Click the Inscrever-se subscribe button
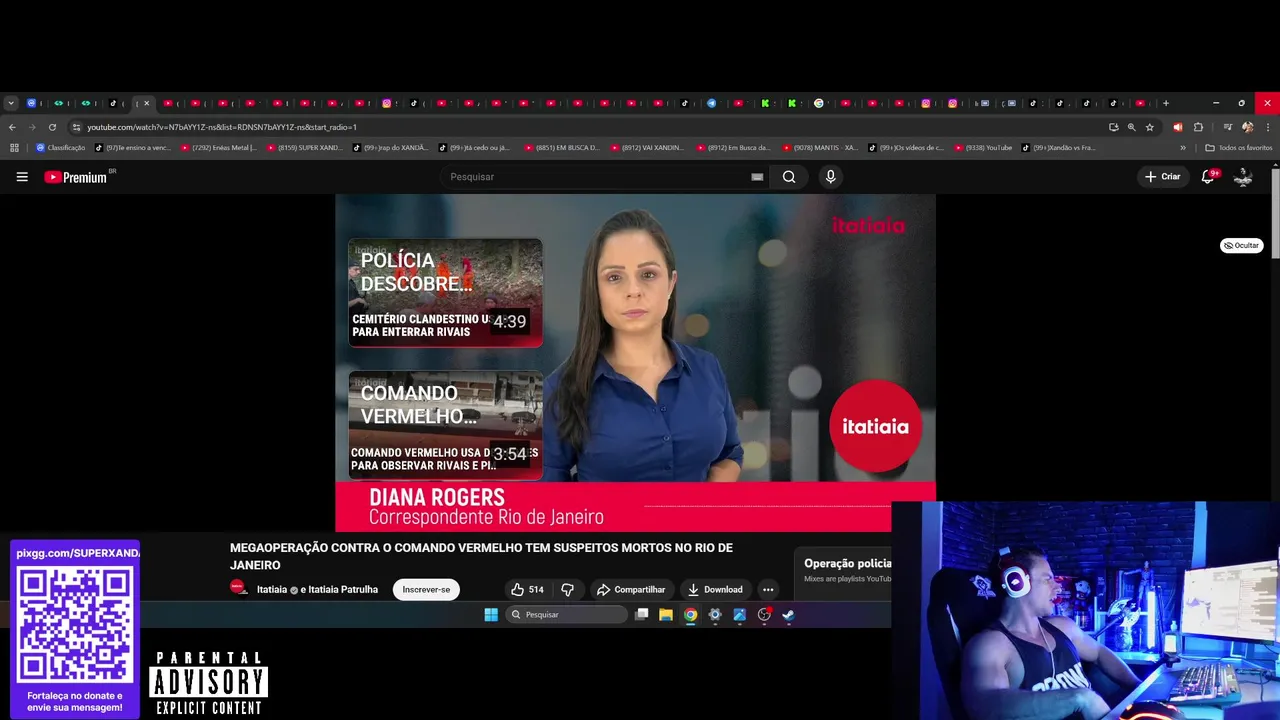The height and width of the screenshot is (720, 1280). coord(426,589)
